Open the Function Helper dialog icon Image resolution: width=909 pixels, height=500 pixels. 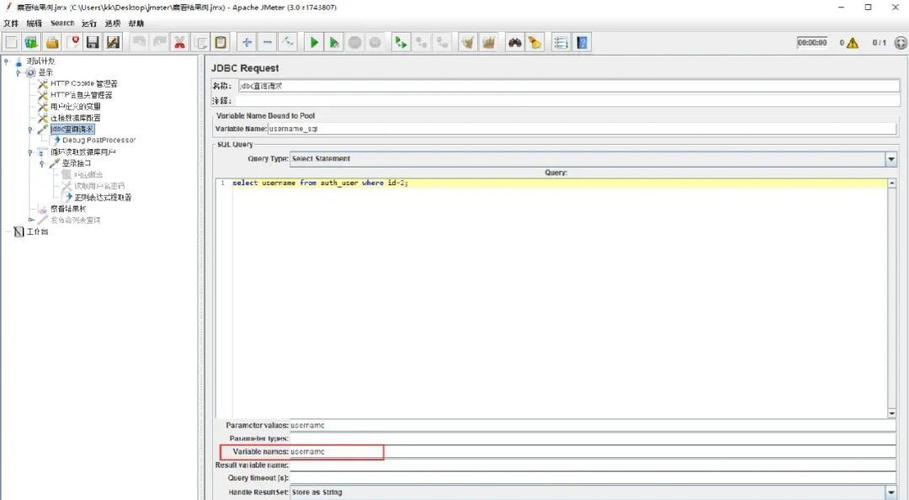pyautogui.click(x=560, y=42)
